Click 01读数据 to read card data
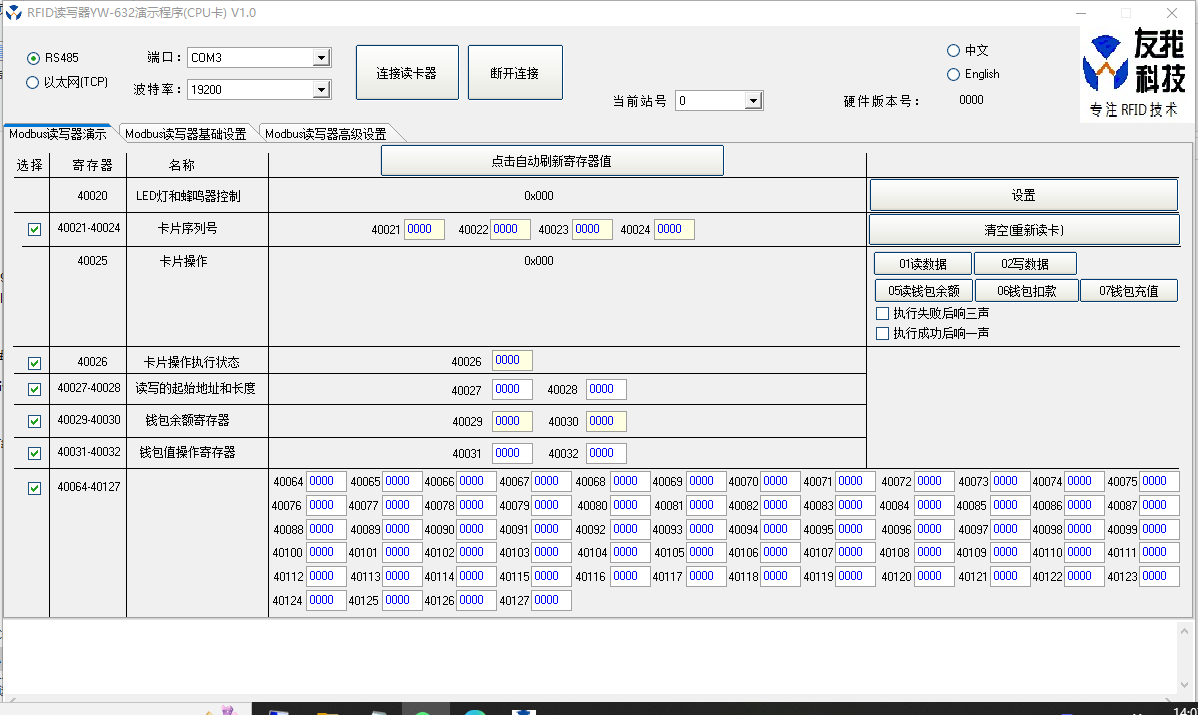 (x=921, y=262)
